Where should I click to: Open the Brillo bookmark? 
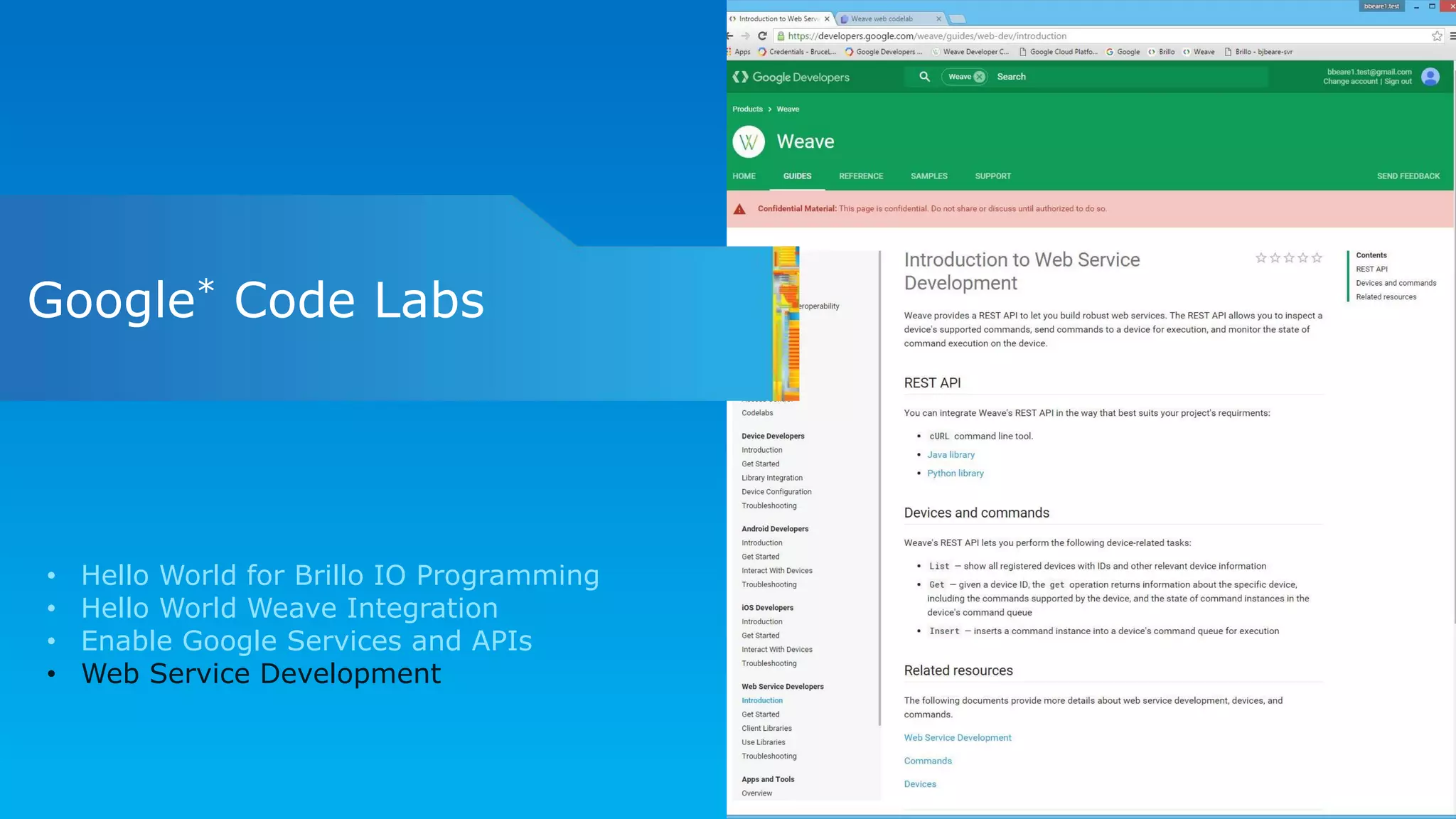[x=1162, y=52]
